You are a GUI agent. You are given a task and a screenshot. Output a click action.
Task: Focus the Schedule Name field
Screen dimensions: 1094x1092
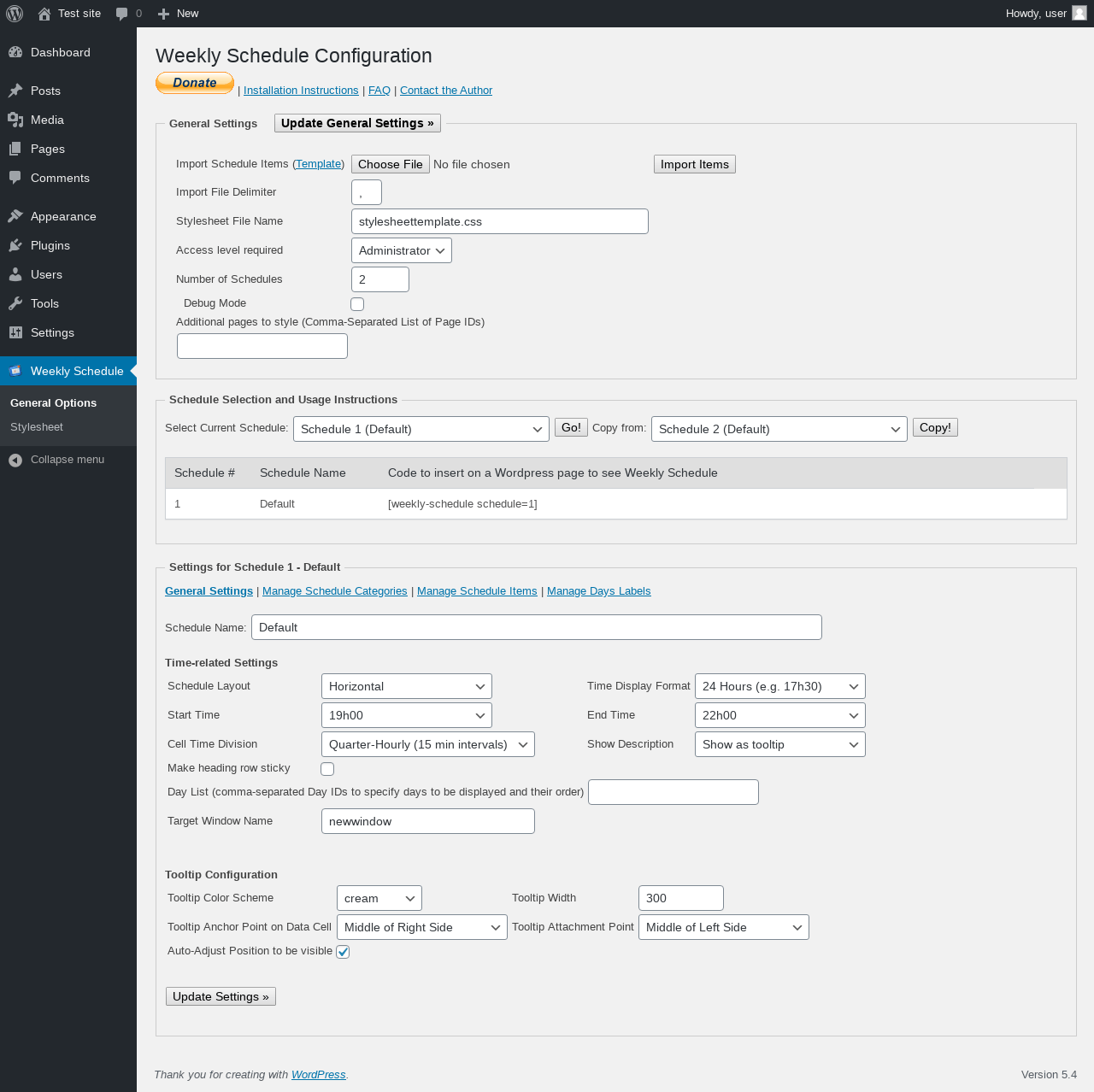click(x=537, y=627)
